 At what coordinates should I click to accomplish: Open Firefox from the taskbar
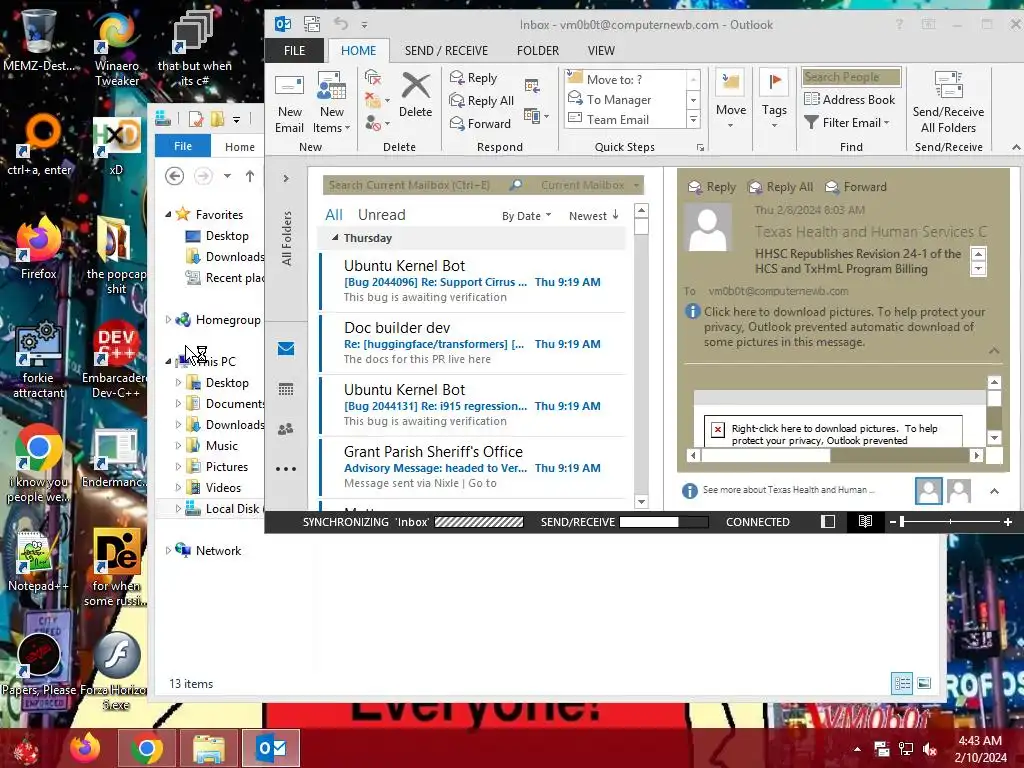click(86, 748)
